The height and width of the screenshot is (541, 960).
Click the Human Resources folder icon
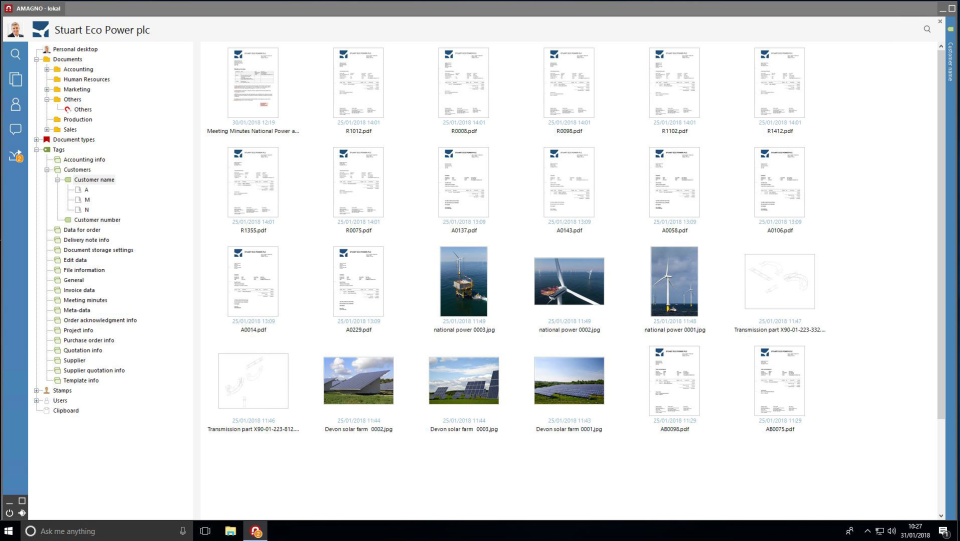click(x=57, y=79)
